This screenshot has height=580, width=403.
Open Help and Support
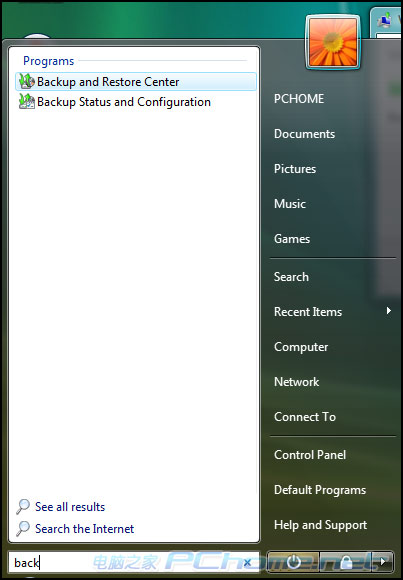click(320, 525)
